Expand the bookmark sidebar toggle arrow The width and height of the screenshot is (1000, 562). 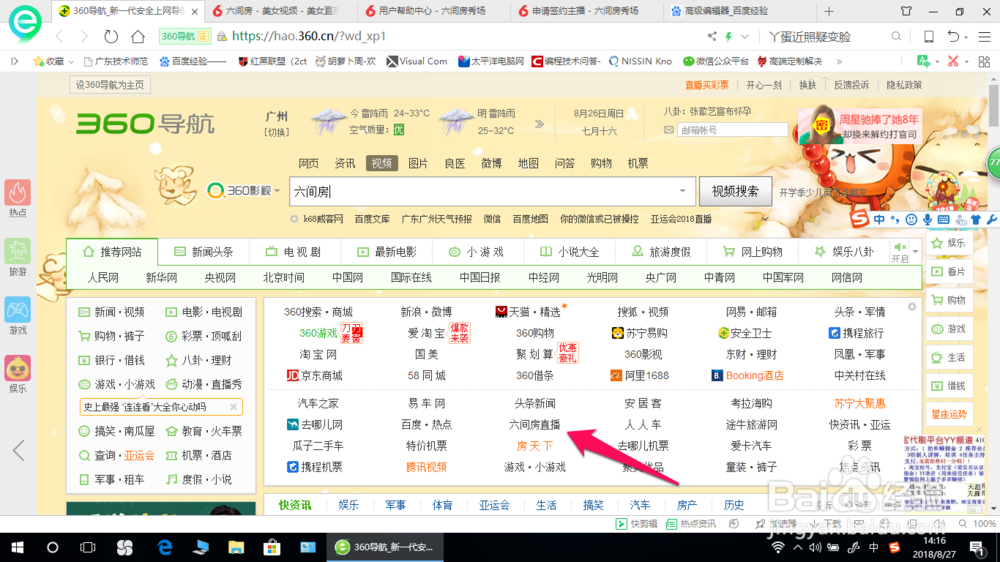tap(15, 61)
